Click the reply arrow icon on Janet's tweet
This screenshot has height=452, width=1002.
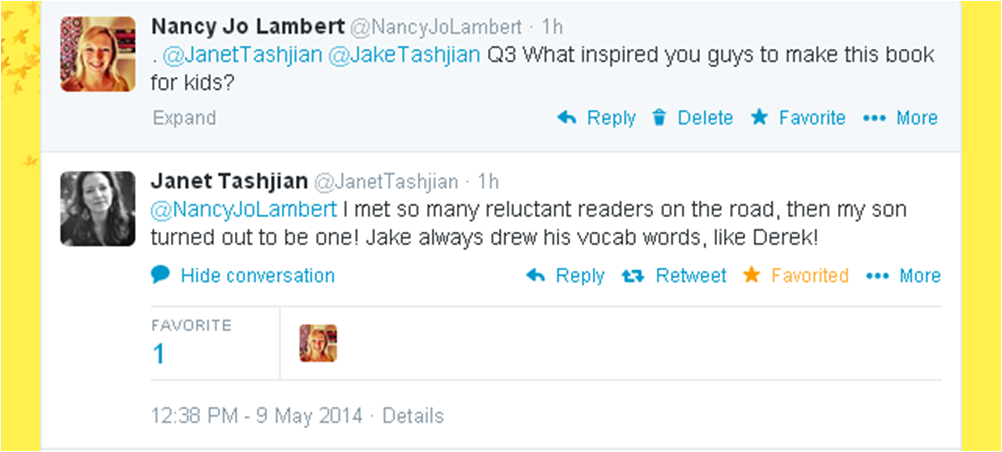(536, 276)
